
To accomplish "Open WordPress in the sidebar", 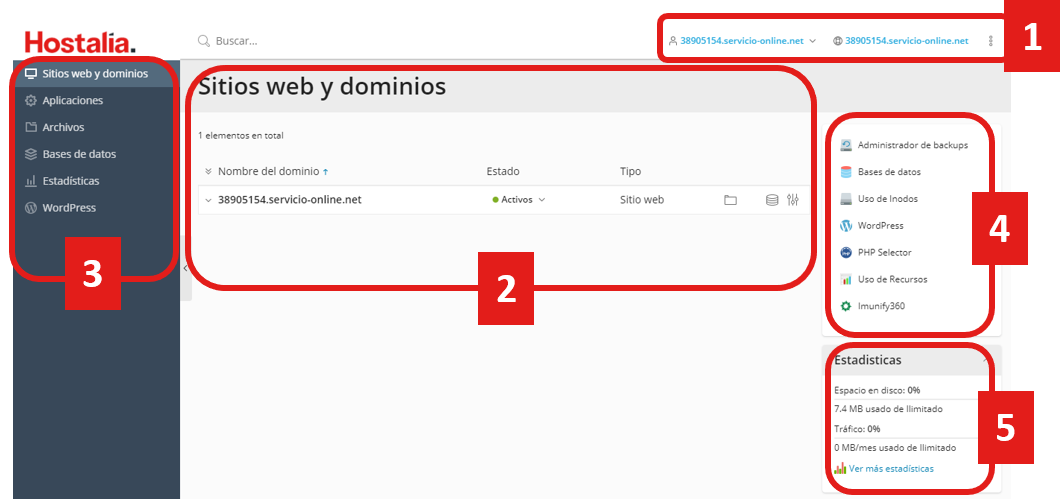I will point(69,208).
